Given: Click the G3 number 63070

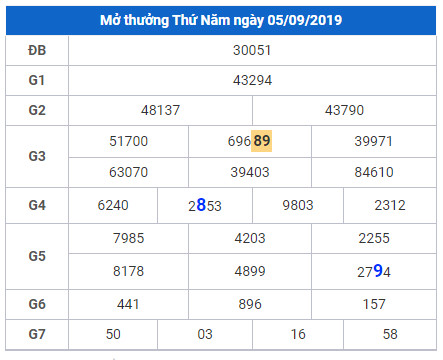Looking at the screenshot, I should tap(129, 172).
